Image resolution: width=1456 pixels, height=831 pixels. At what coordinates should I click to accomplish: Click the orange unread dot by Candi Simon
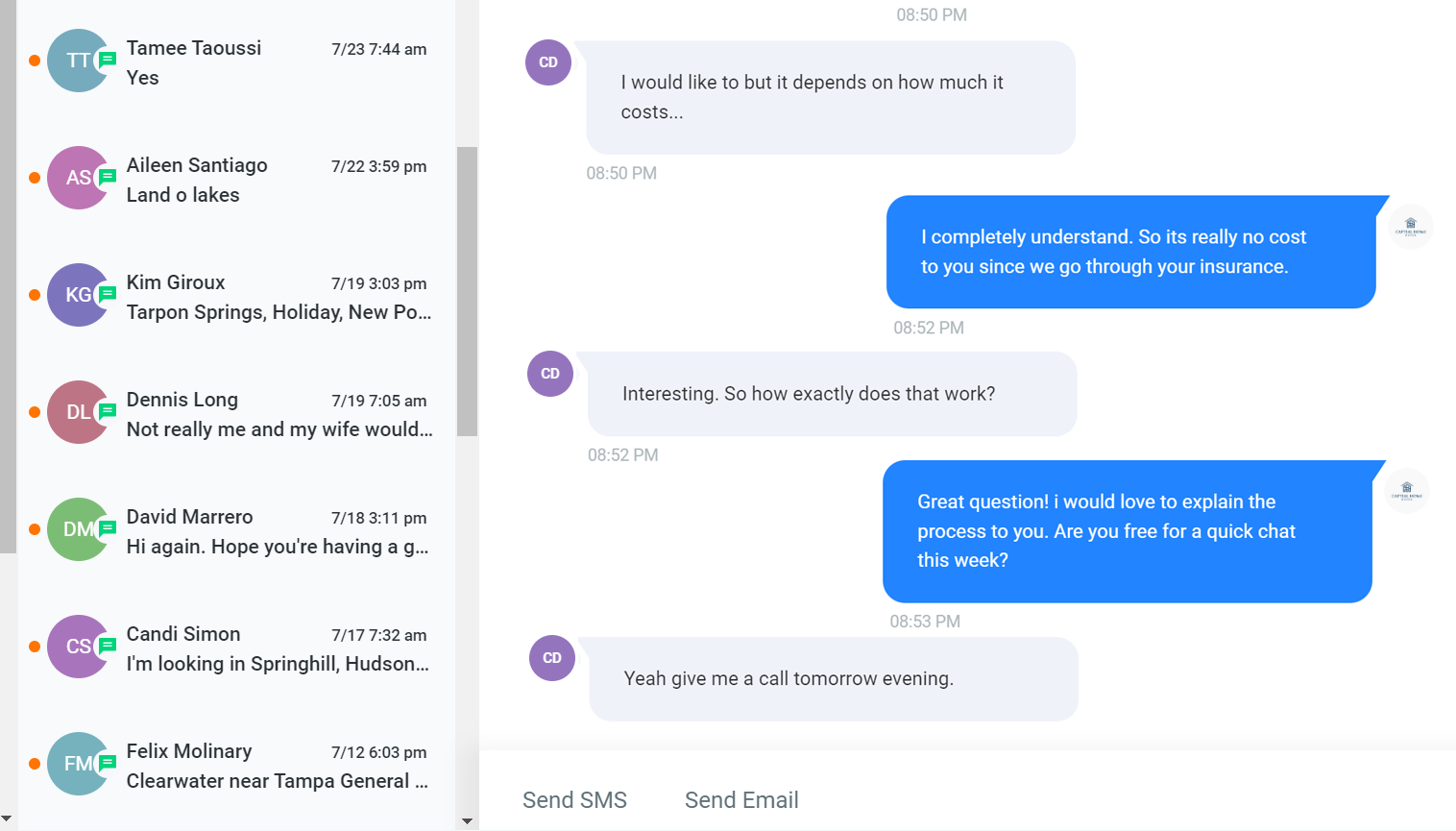(35, 647)
